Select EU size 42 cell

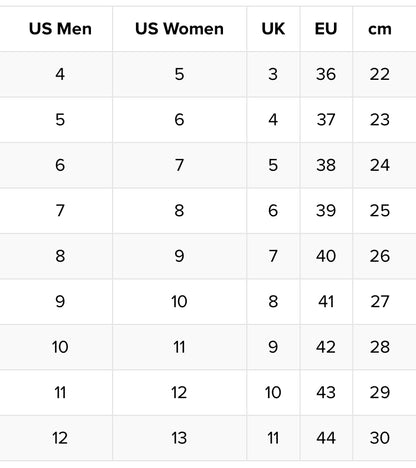[326, 347]
